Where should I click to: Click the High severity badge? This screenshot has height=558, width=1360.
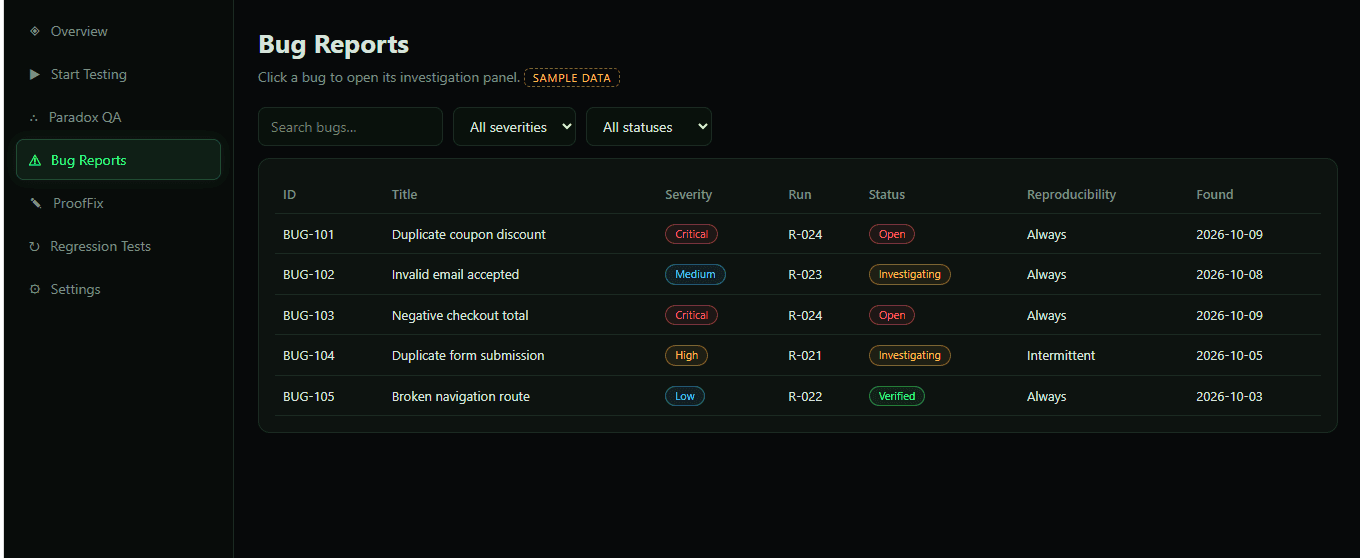click(x=686, y=355)
